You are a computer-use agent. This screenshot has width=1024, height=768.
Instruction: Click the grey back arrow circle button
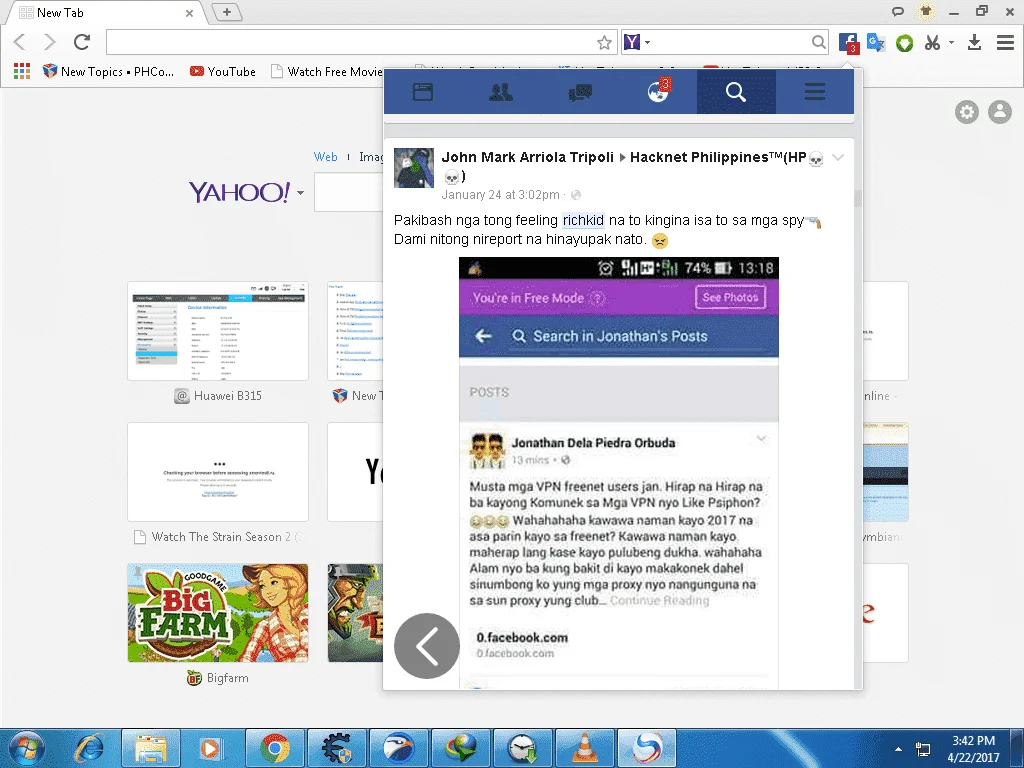click(x=427, y=646)
